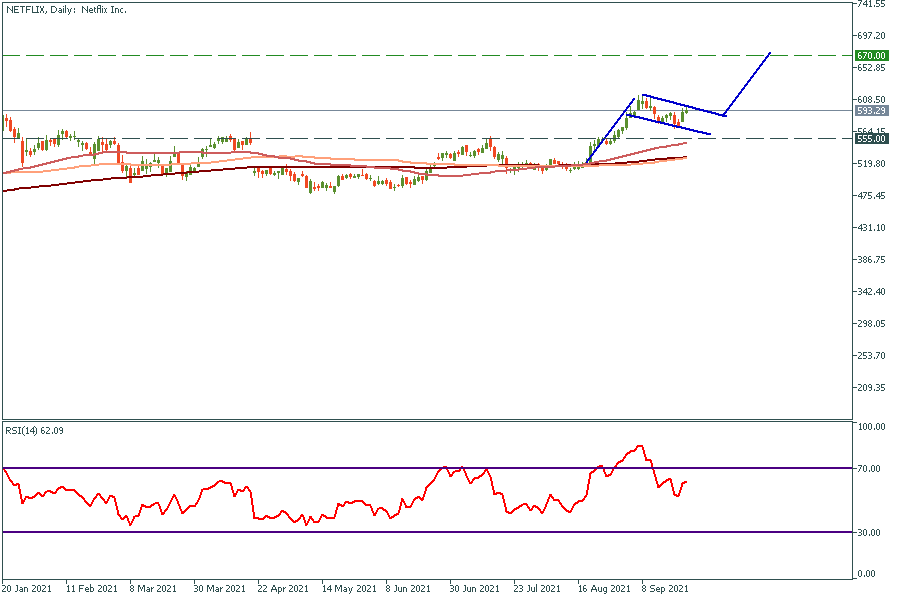Viewport: 900px width, 600px height.
Task: Click the 593.29 current price label
Action: [x=872, y=111]
